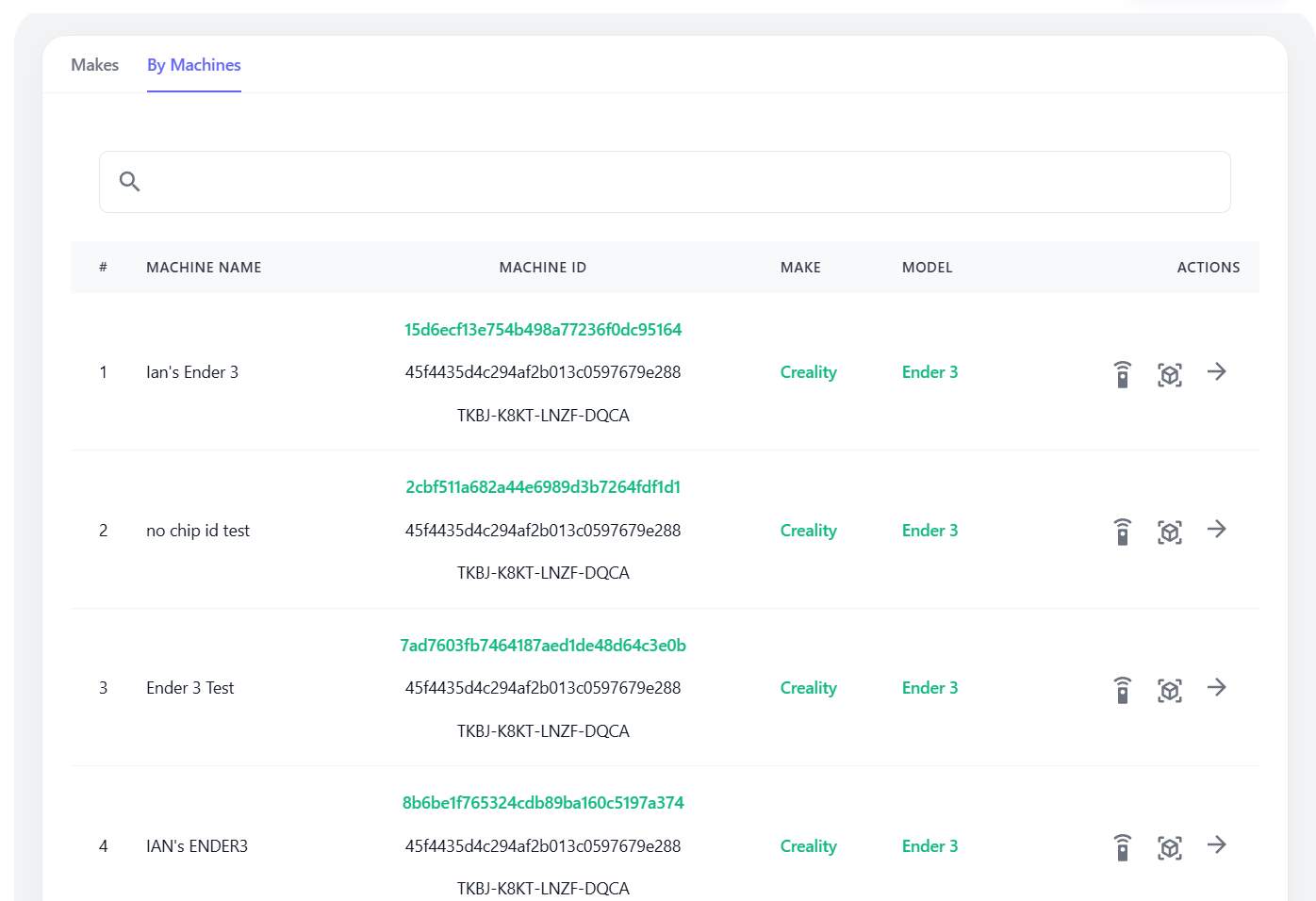
Task: Click 45f4435d4c294af2b013c0597679e288 in no chip id test row
Action: point(543,531)
